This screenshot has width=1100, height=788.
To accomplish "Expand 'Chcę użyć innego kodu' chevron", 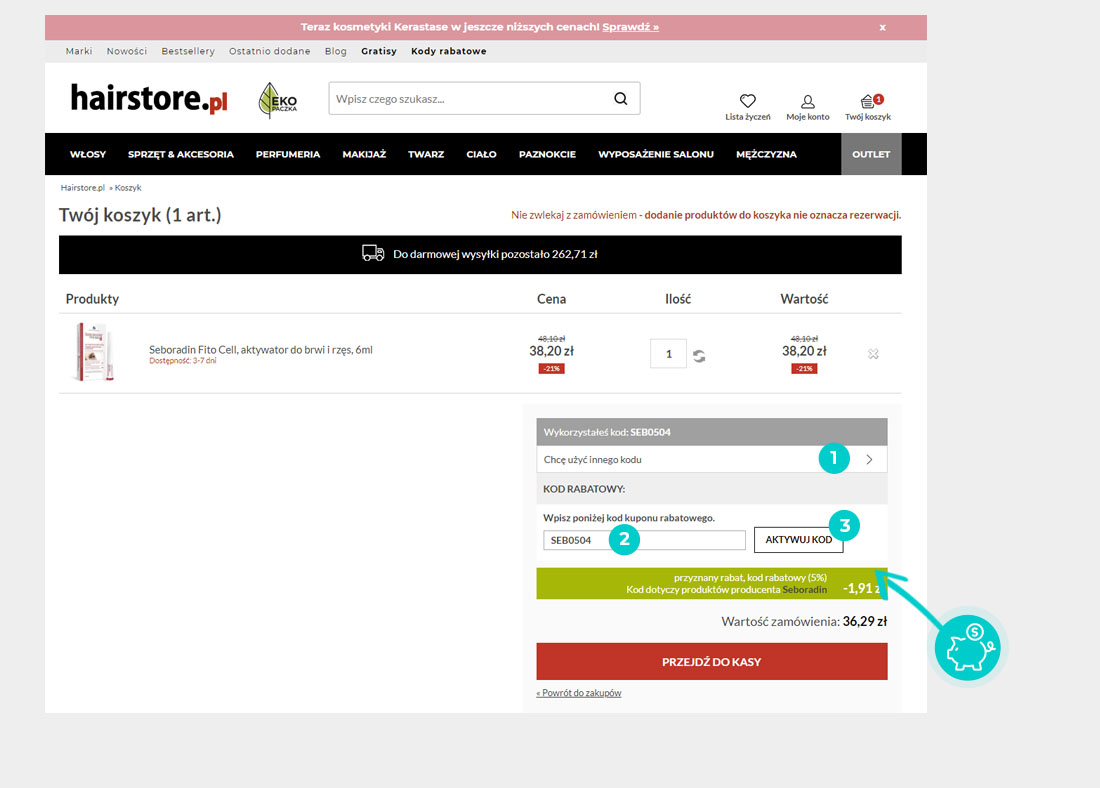I will pos(869,459).
